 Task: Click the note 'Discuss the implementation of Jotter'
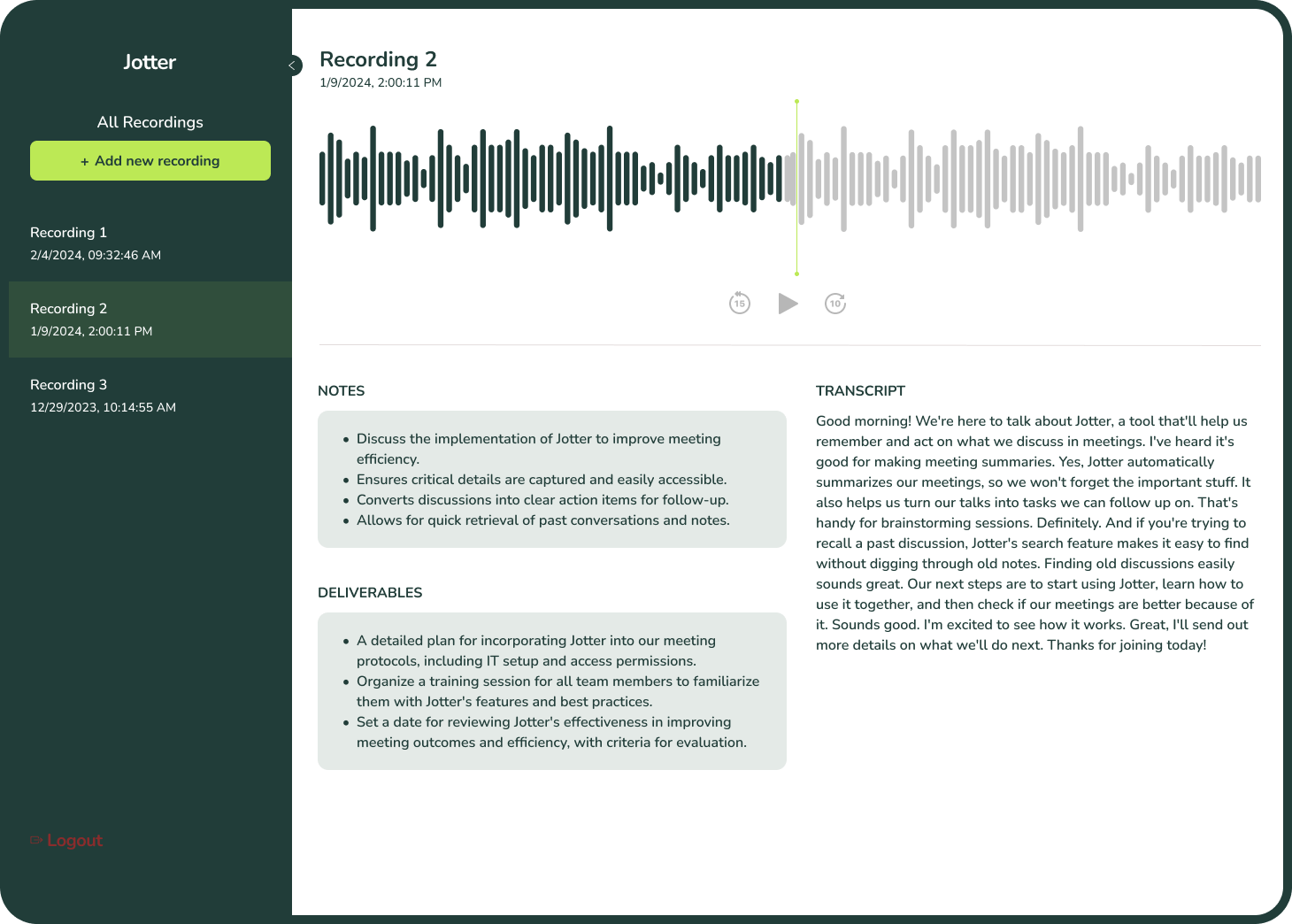coord(539,449)
